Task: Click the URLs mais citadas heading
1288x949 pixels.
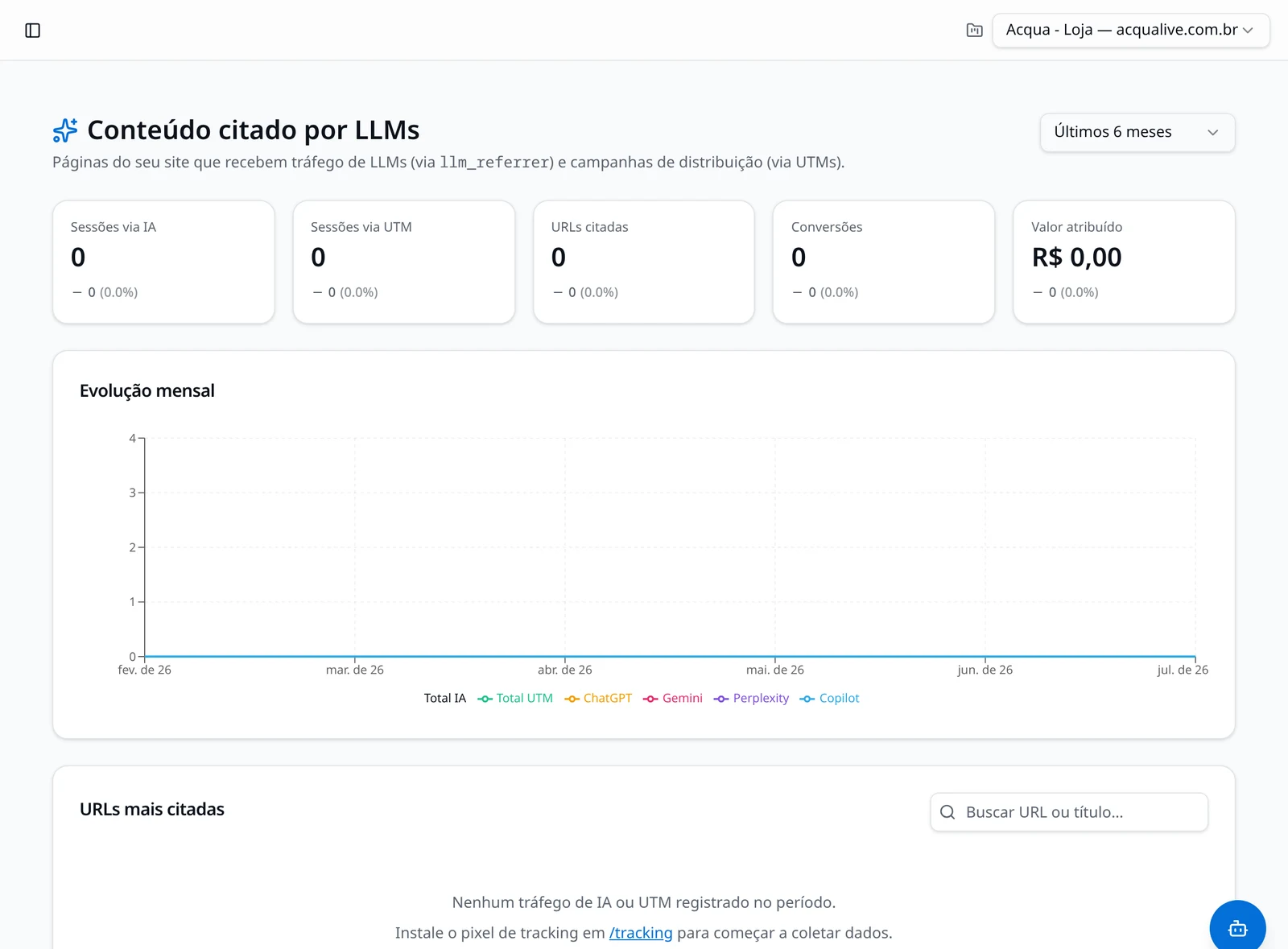Action: click(x=152, y=810)
